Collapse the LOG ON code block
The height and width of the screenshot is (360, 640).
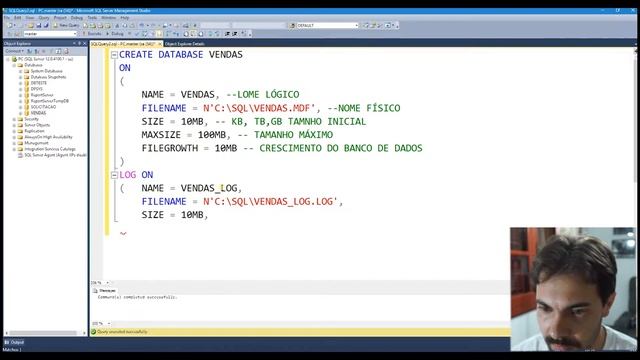(x=114, y=175)
